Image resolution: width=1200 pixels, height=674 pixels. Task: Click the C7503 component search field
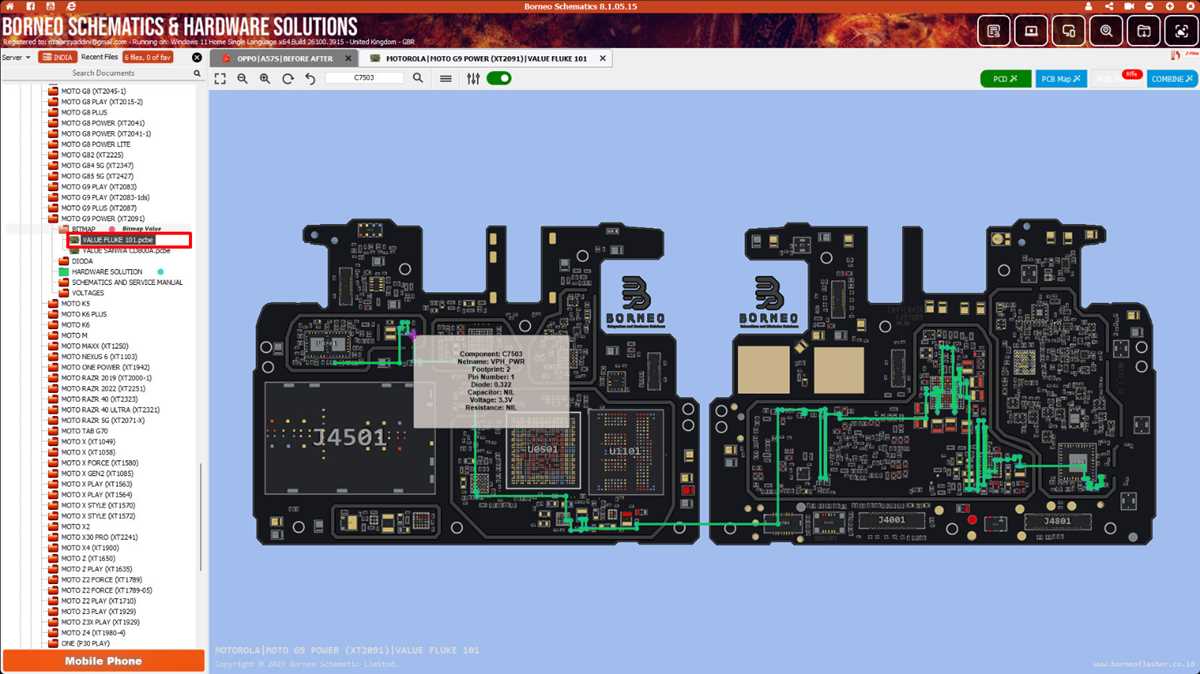tap(364, 78)
